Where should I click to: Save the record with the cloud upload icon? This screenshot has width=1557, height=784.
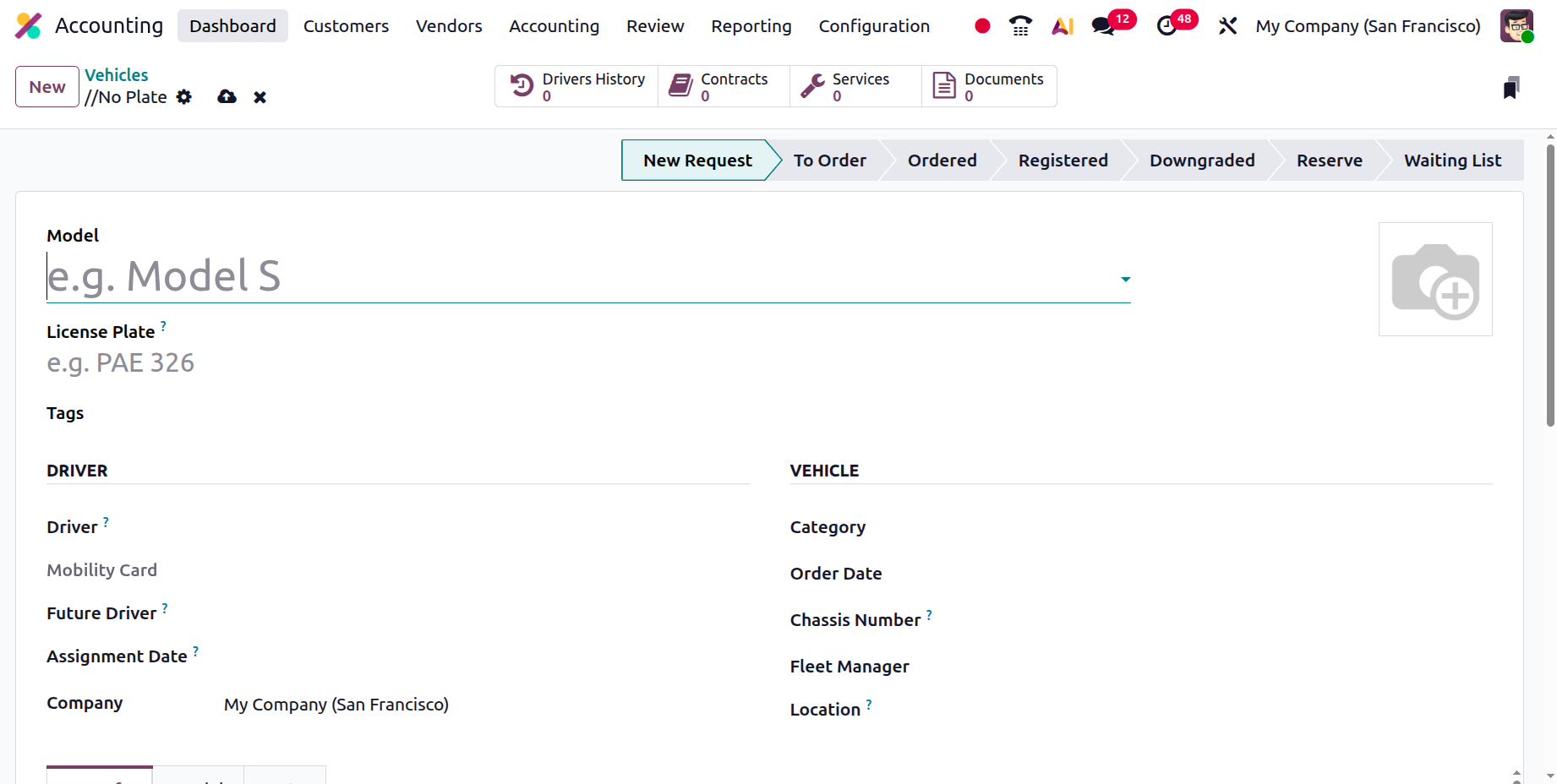pyautogui.click(x=227, y=97)
